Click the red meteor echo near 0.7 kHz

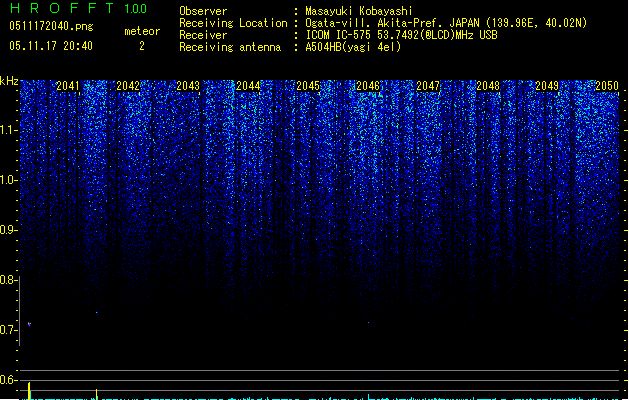[29, 324]
